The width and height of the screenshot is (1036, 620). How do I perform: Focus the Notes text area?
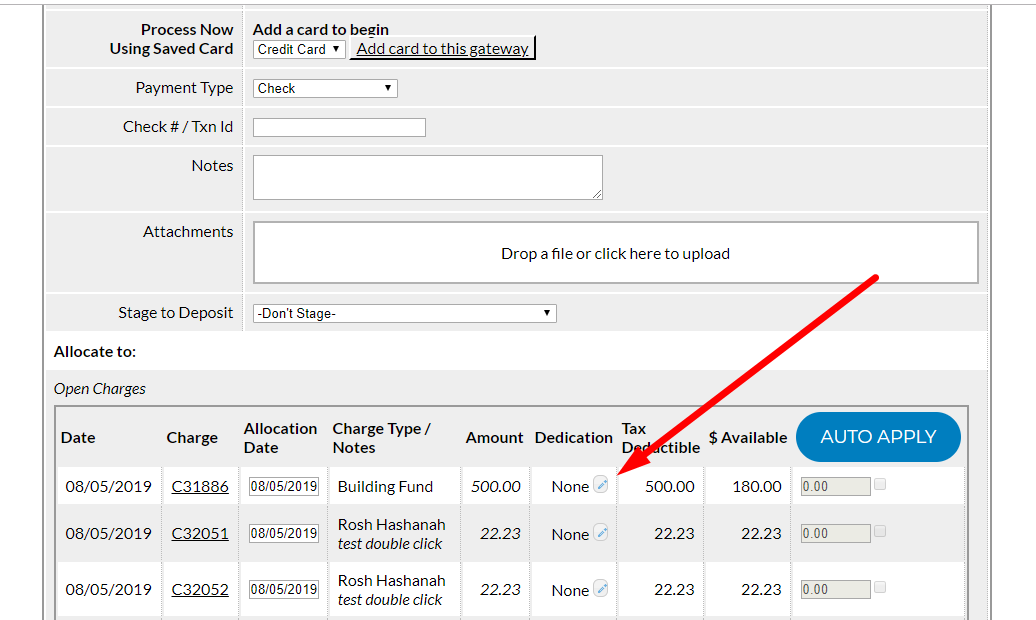427,177
